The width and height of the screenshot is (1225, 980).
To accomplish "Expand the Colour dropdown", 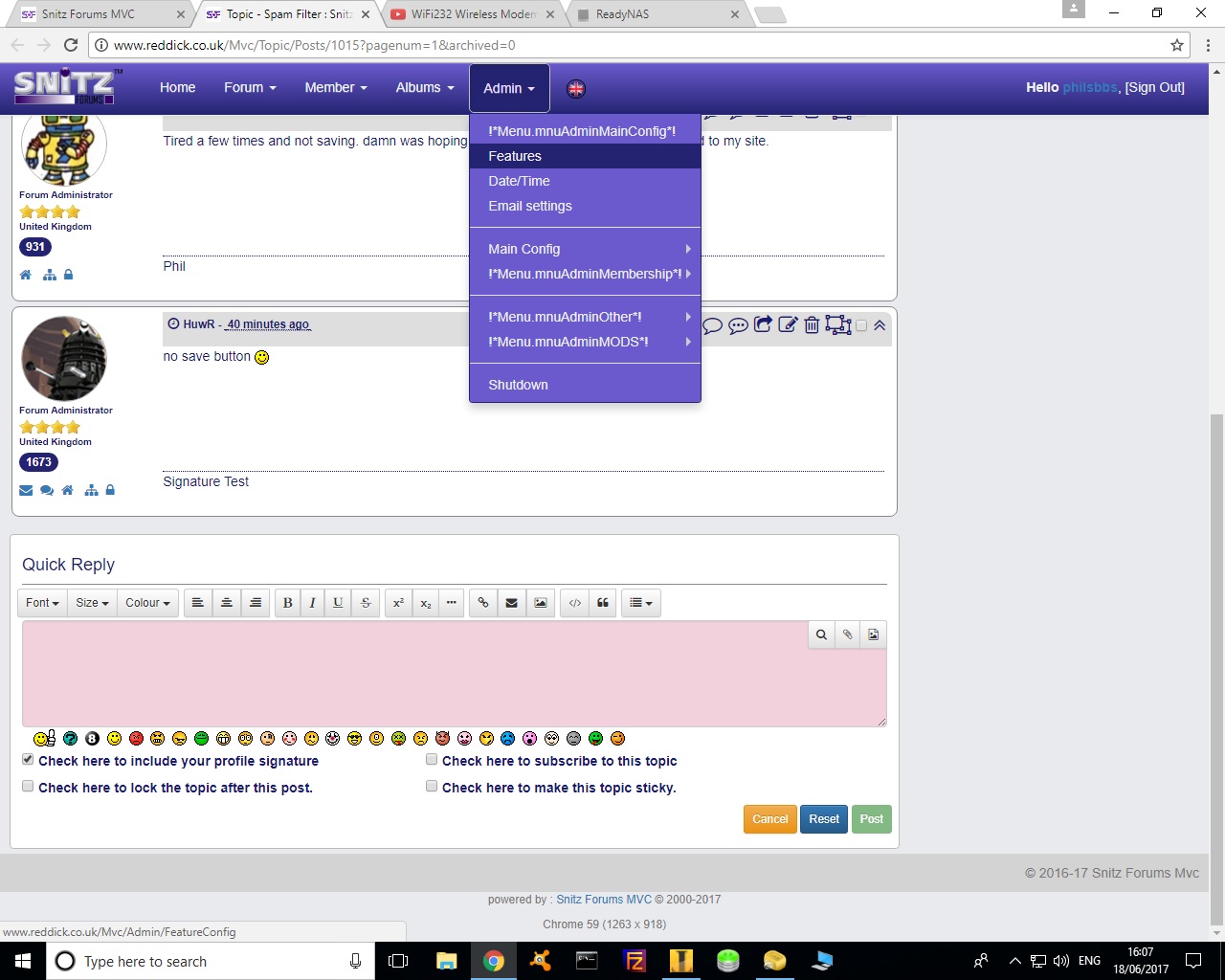I will [x=147, y=603].
